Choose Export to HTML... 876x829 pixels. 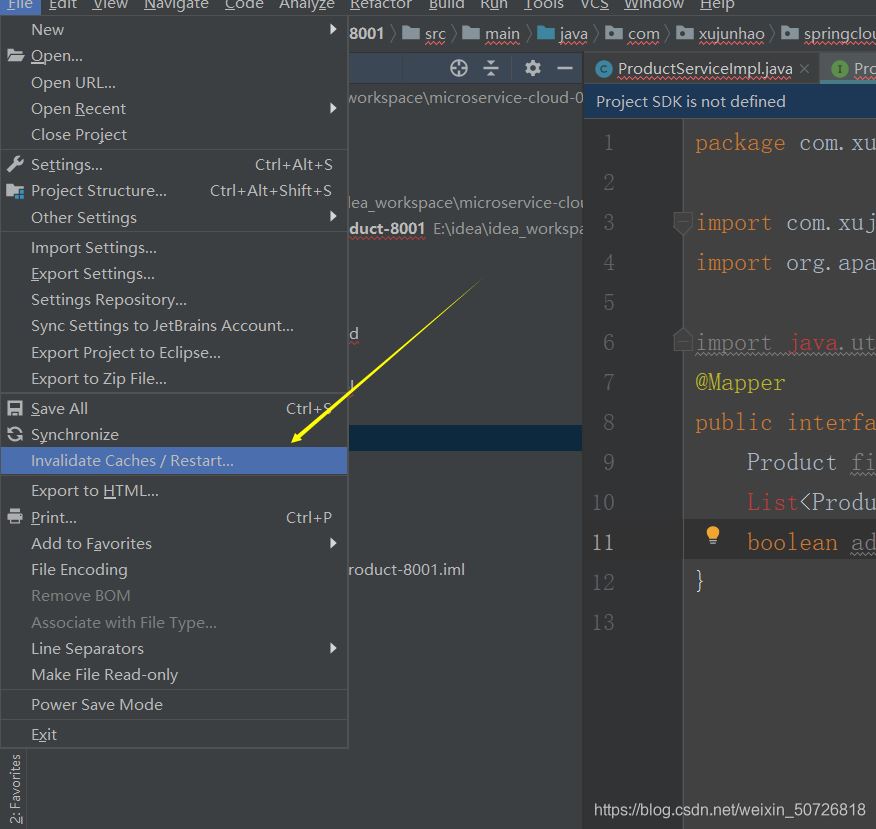[174, 490]
